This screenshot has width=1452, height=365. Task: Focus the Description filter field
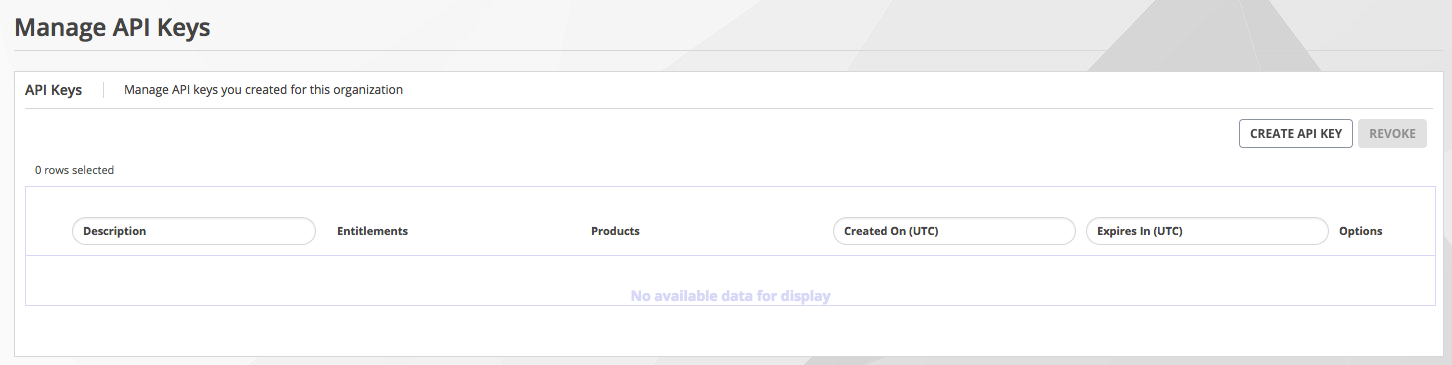click(x=194, y=231)
